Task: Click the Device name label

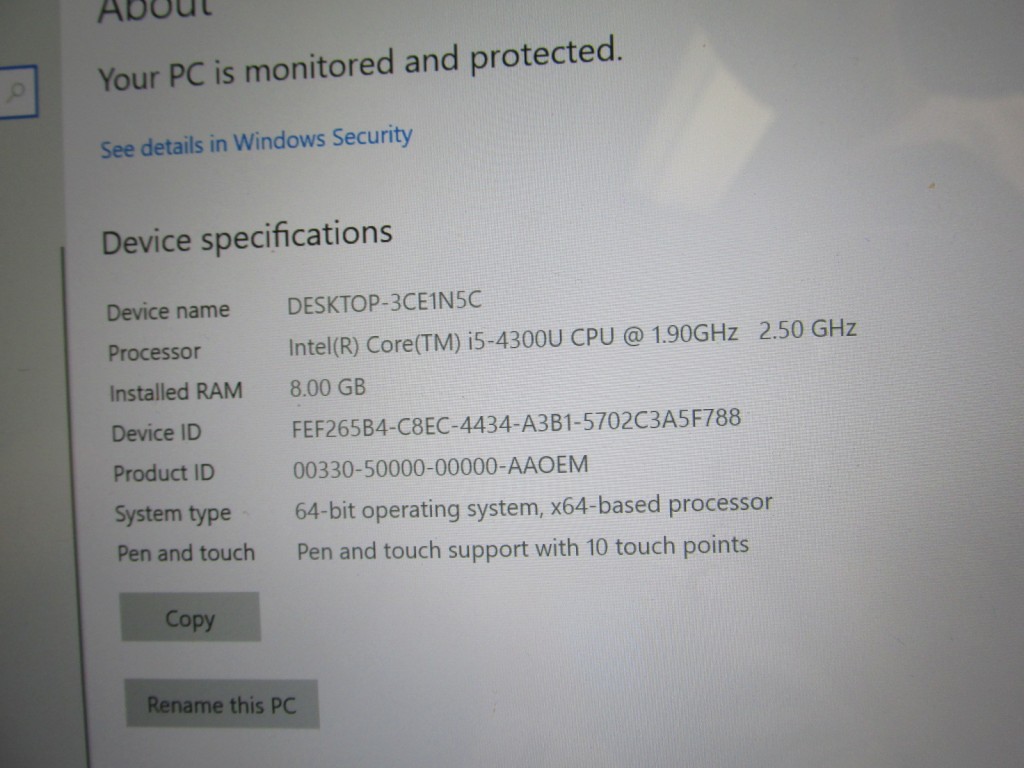Action: (x=168, y=311)
